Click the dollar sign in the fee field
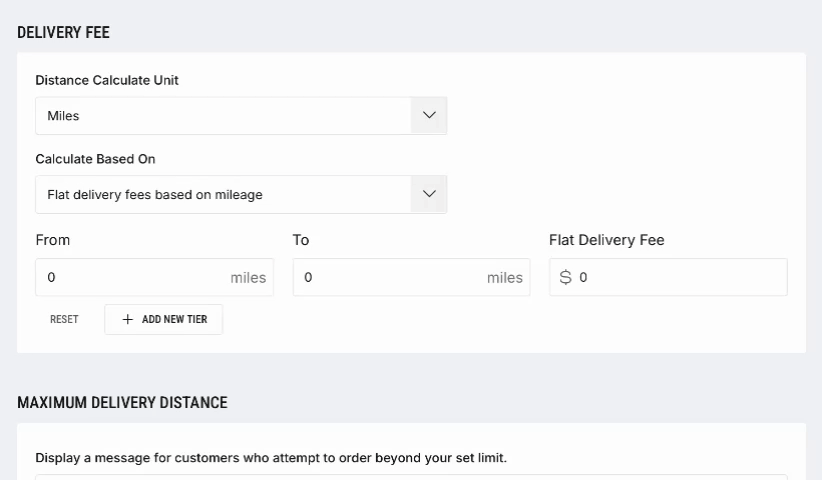The width and height of the screenshot is (822, 480). [566, 277]
